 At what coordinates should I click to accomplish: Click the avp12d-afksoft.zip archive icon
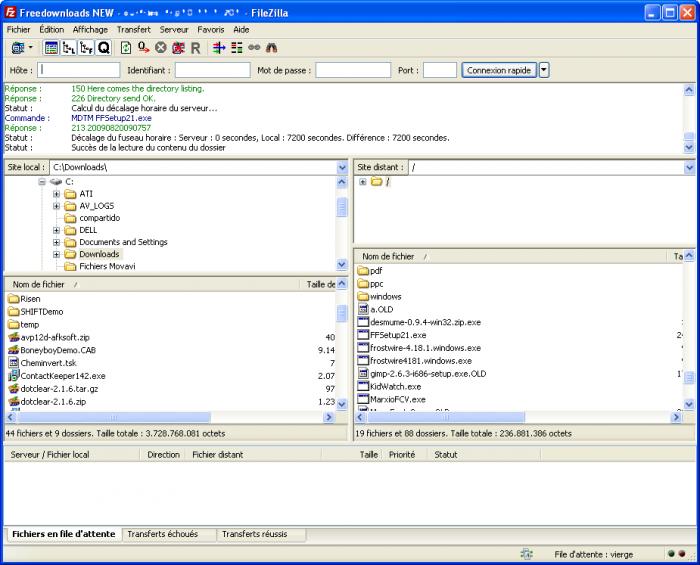13,337
